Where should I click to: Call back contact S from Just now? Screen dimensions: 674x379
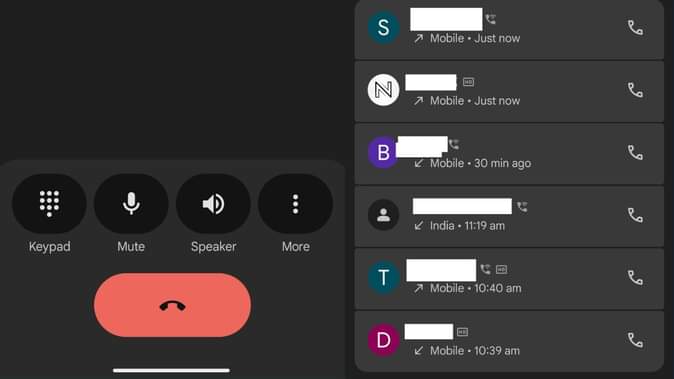point(635,28)
